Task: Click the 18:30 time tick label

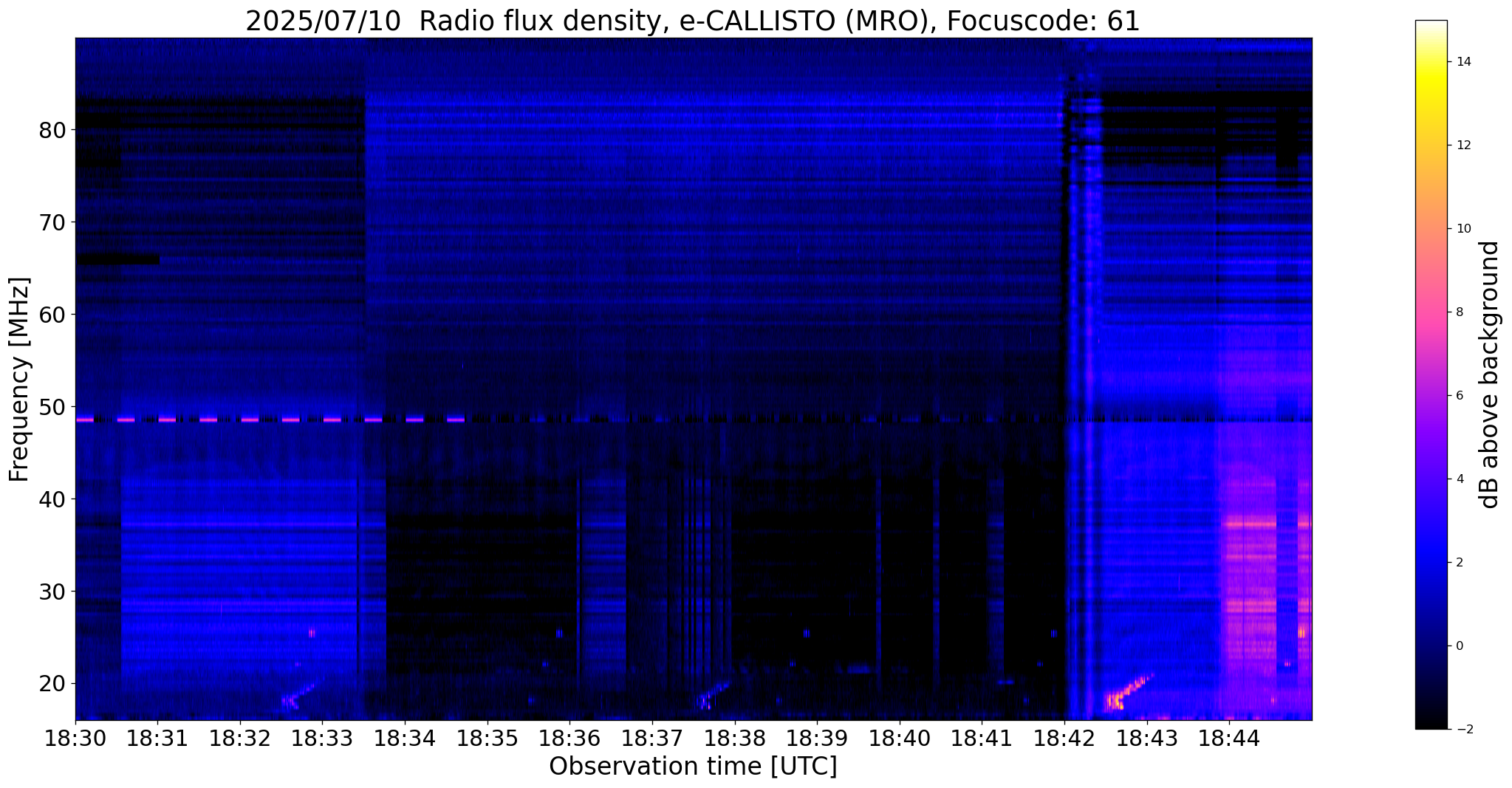Action: pyautogui.click(x=75, y=738)
